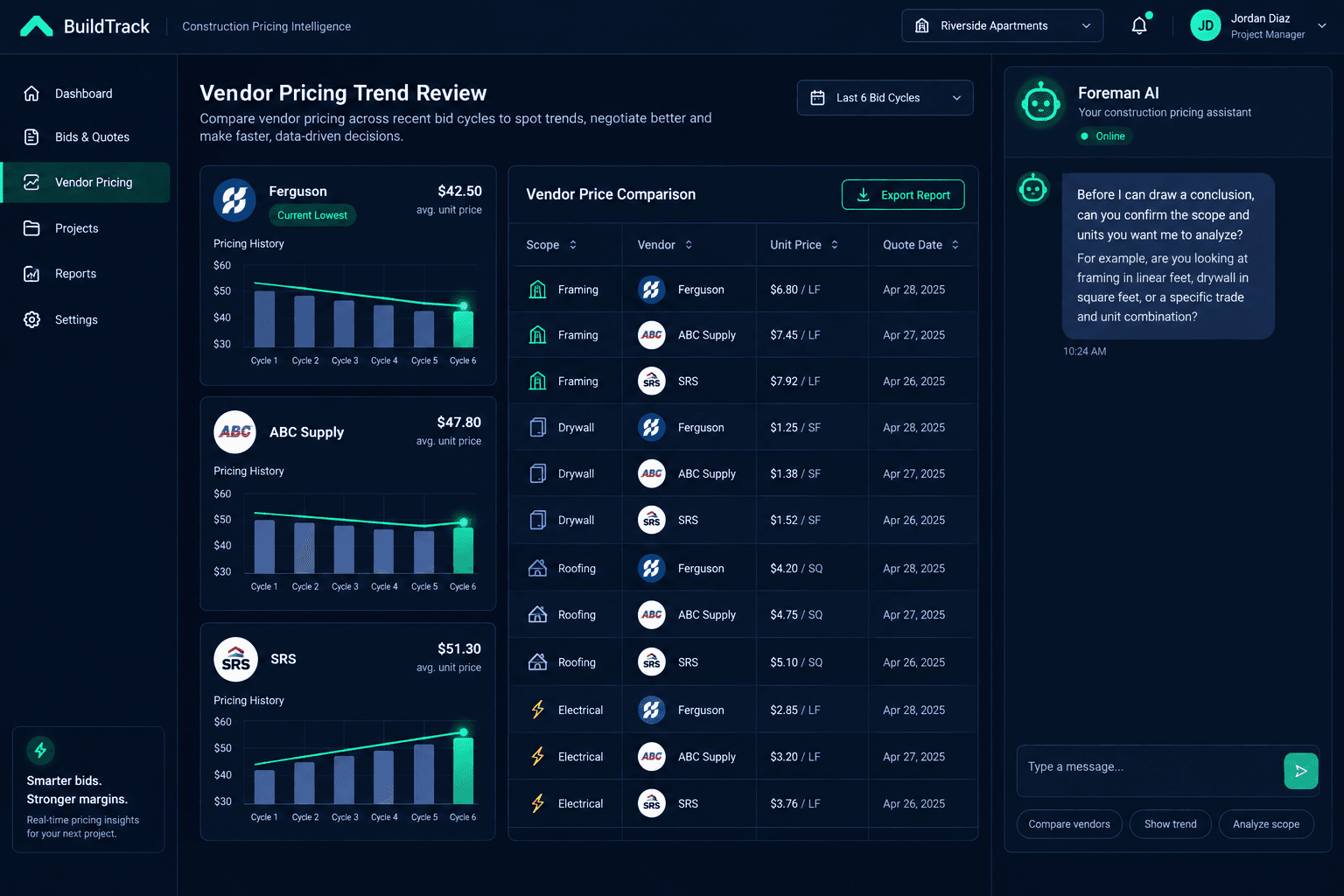Open the notifications bell
Viewport: 1344px width, 896px height.
point(1139,25)
